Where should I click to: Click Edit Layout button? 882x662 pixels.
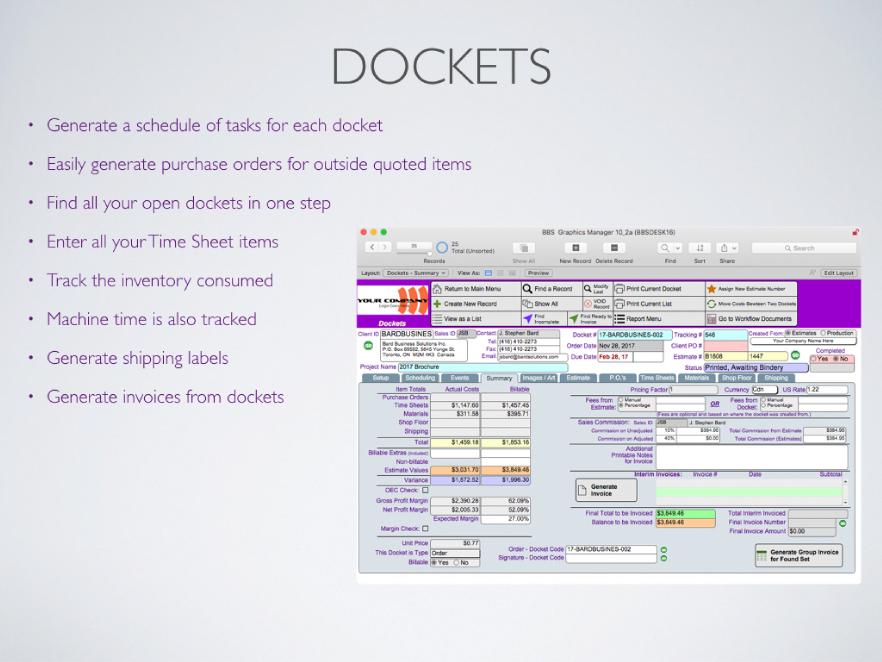(x=839, y=273)
